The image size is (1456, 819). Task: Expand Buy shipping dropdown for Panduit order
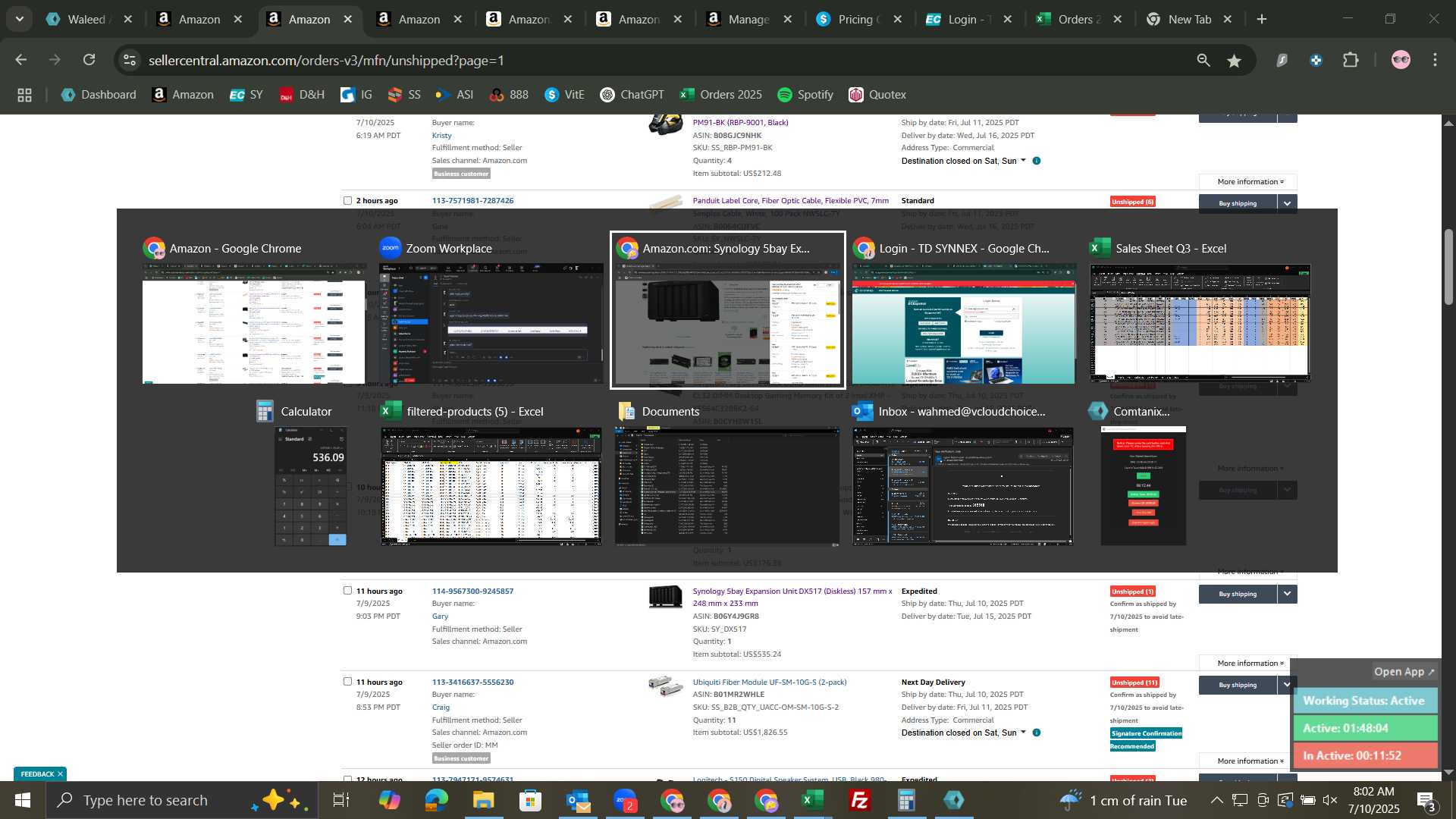pos(1288,203)
